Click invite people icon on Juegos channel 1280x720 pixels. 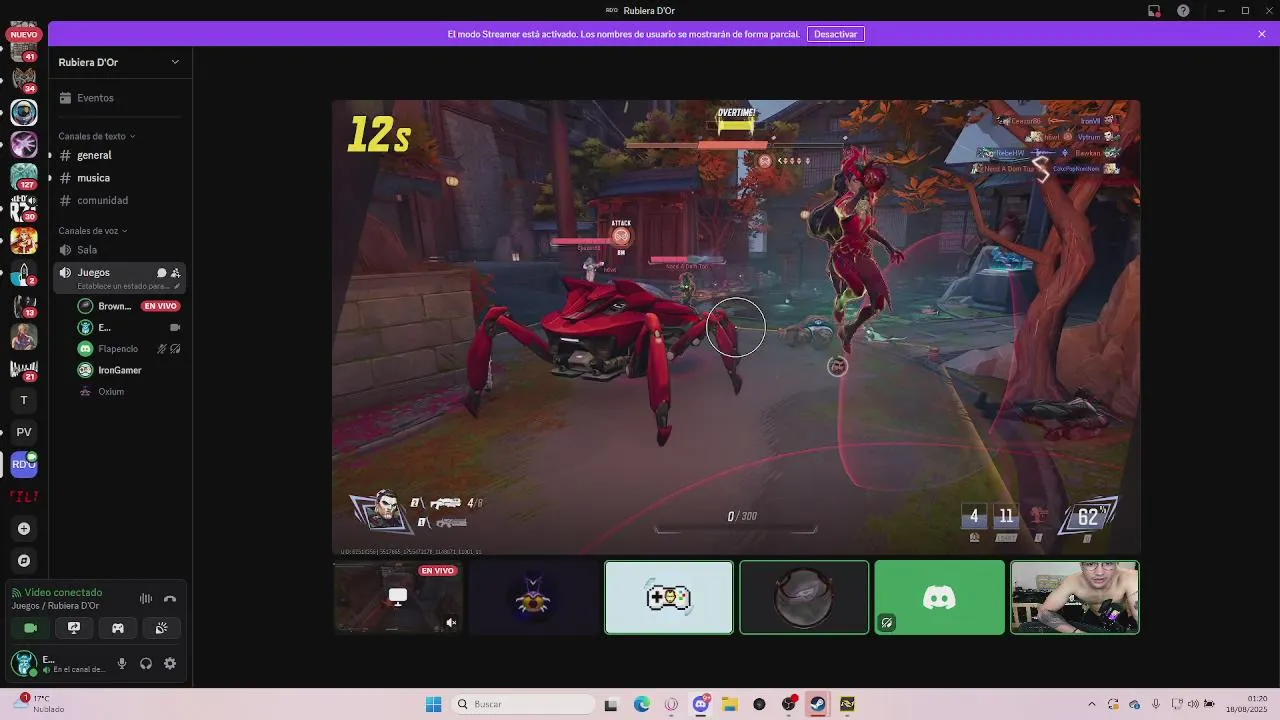pyautogui.click(x=175, y=272)
